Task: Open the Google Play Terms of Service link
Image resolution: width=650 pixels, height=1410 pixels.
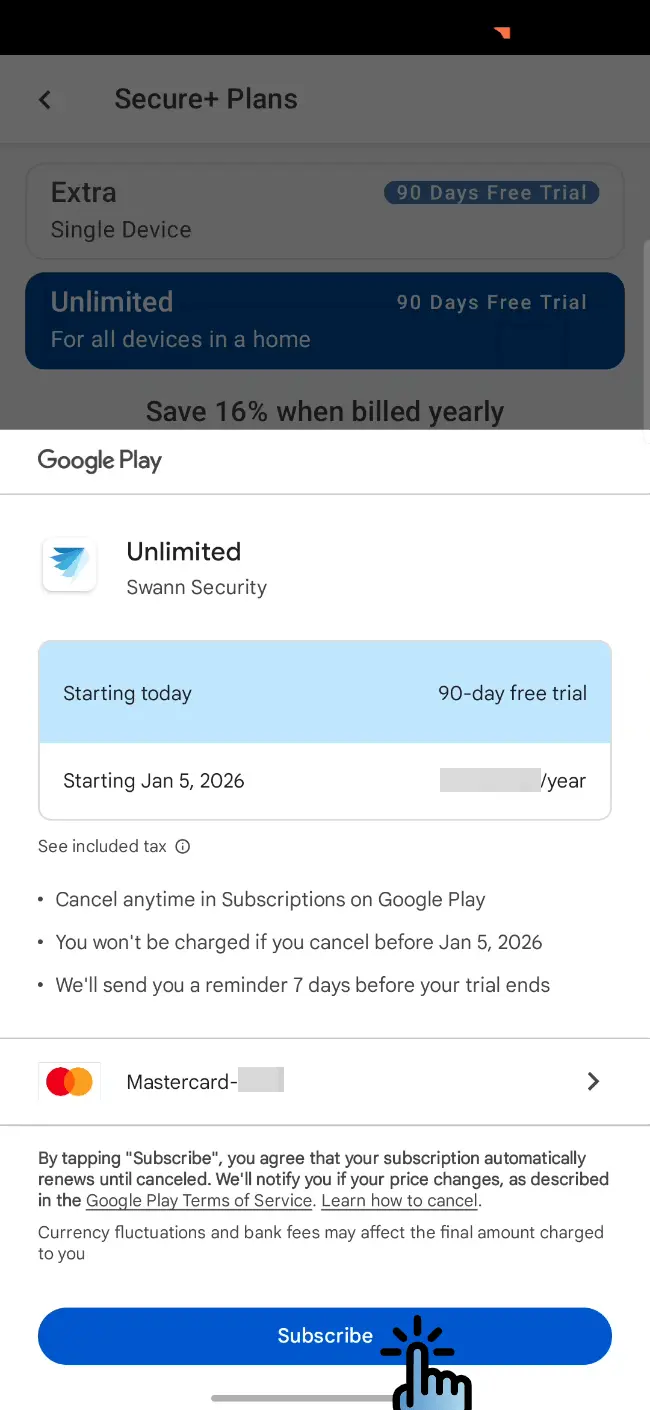Action: click(200, 1200)
